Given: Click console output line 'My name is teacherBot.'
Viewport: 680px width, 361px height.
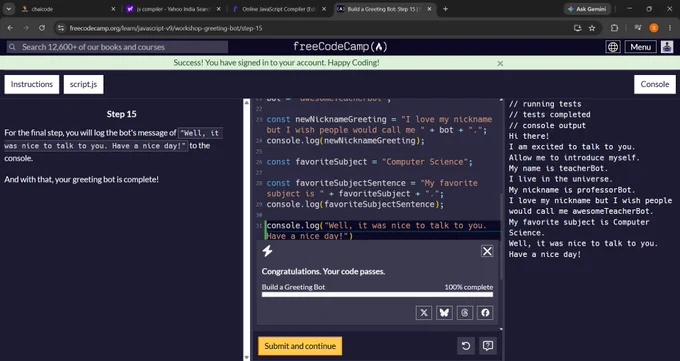Looking at the screenshot, I should (559, 168).
